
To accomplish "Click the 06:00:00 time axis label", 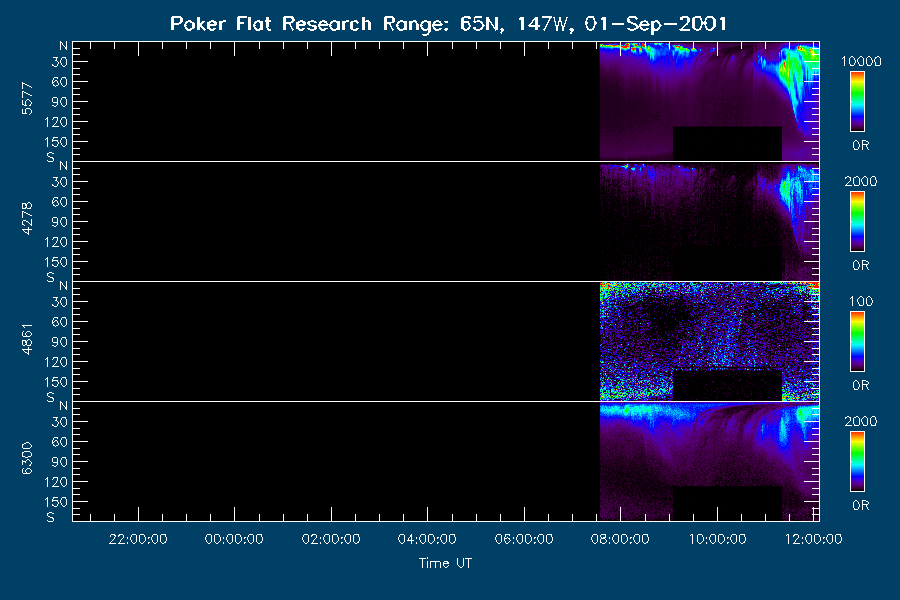I will (524, 539).
